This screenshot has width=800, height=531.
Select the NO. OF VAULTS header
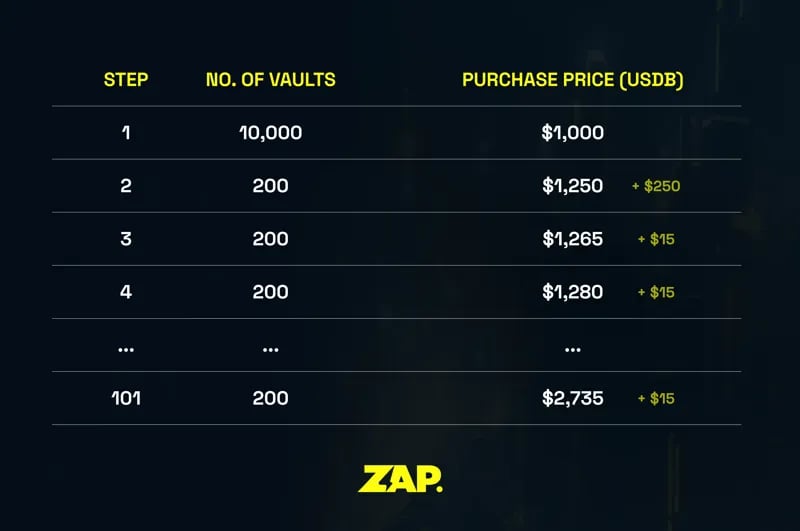(270, 80)
